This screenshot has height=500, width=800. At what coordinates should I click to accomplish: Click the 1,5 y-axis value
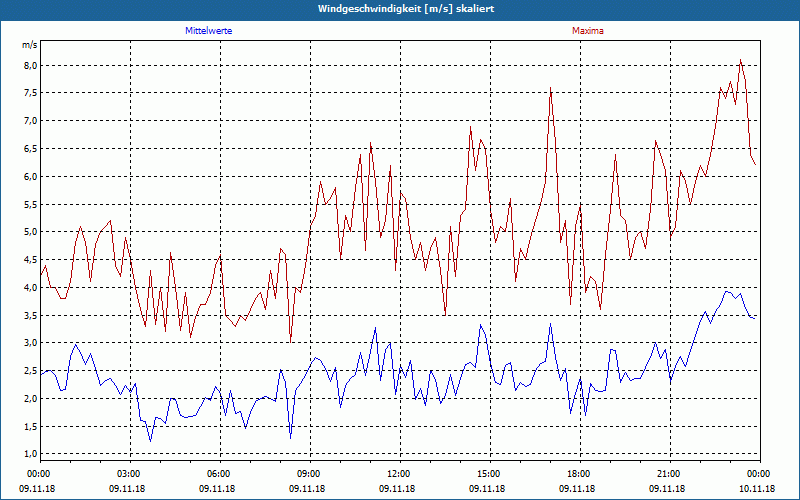tap(29, 426)
